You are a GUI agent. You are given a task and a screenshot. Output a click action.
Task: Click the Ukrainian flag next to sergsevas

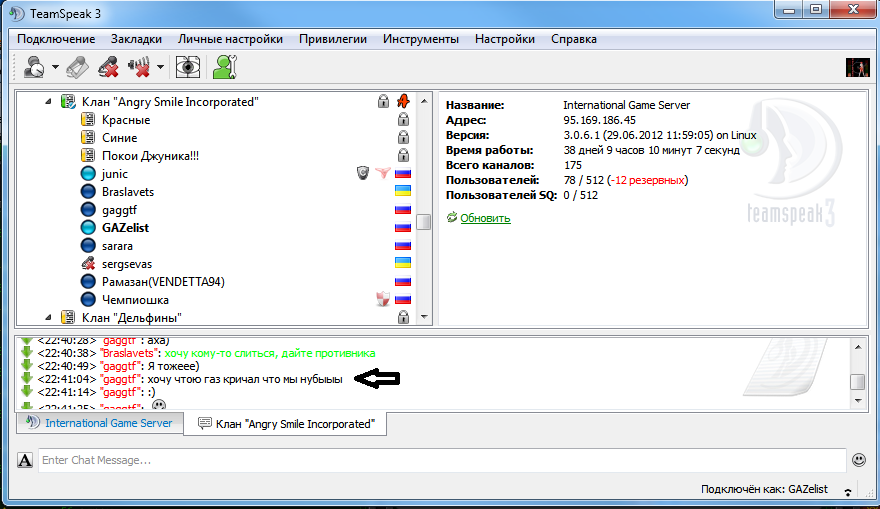403,263
